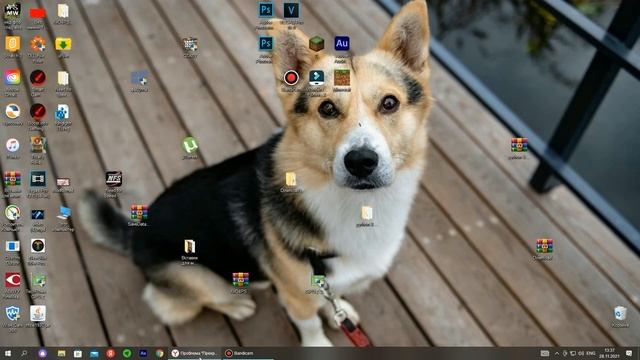Viewport: 640px width, 360px height.
Task: Launch the red eye ABBYY icon
Action: (x=13, y=280)
